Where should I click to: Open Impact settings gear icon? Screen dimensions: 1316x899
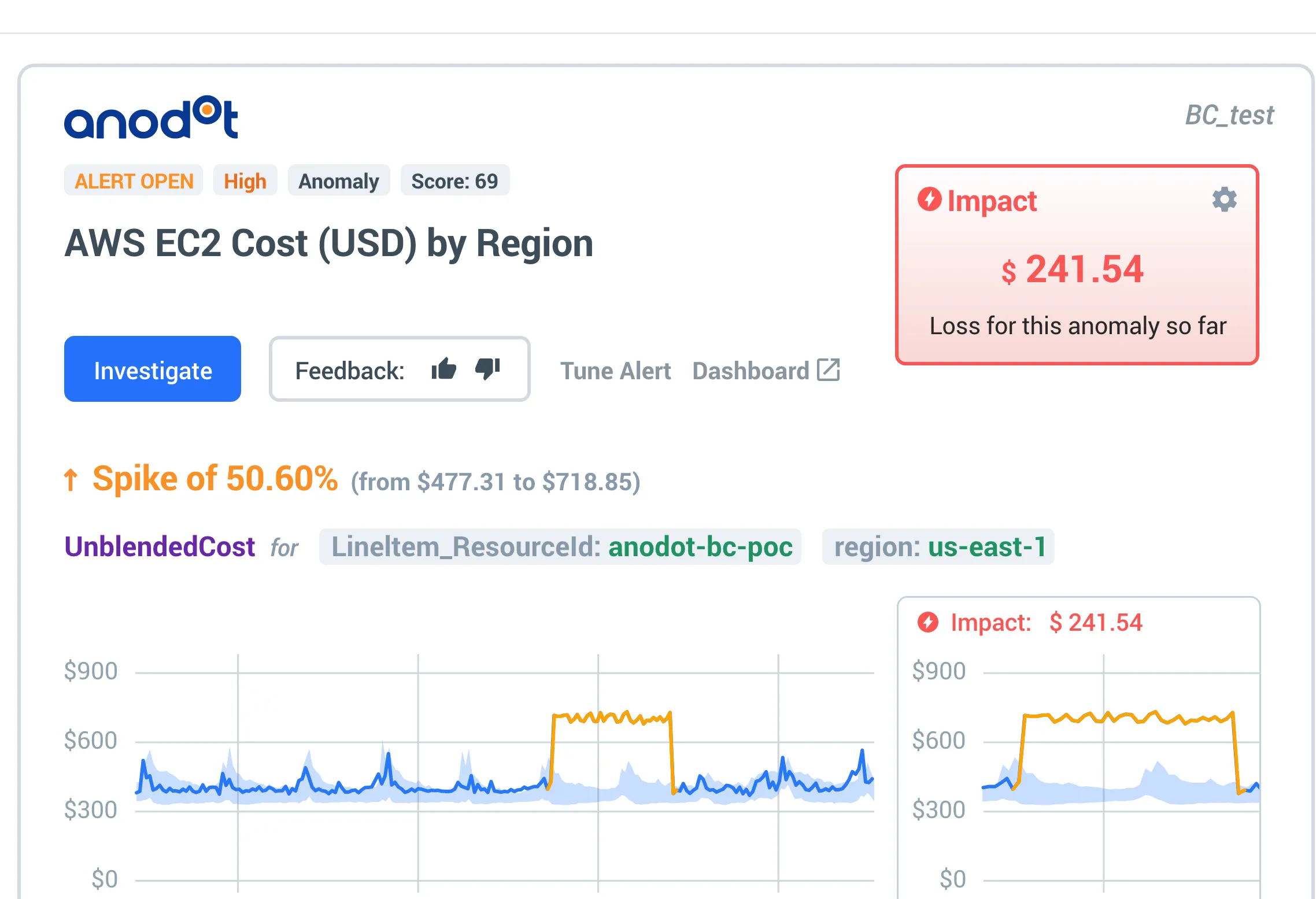1224,200
